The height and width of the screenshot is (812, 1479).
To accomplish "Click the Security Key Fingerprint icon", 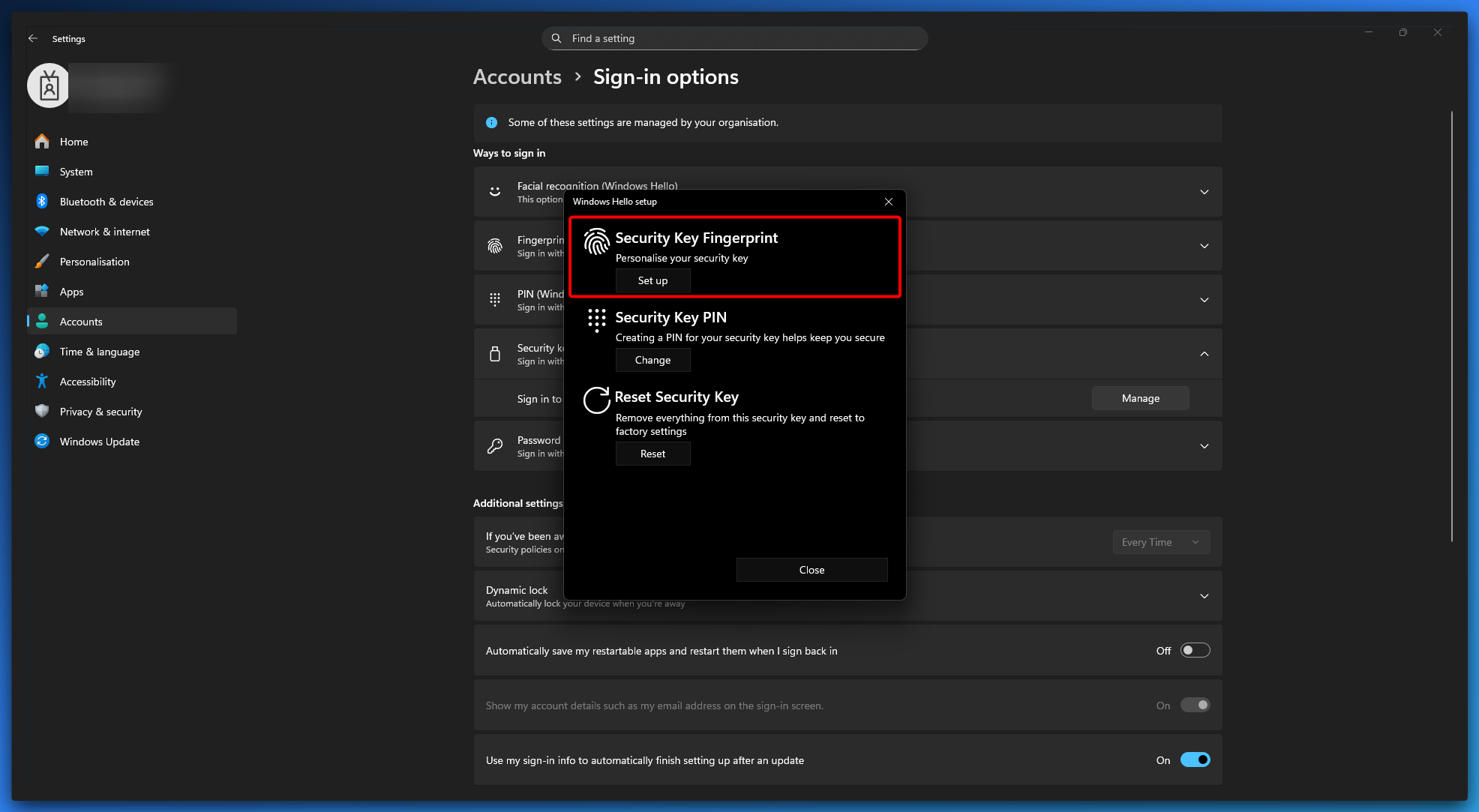I will click(x=596, y=241).
